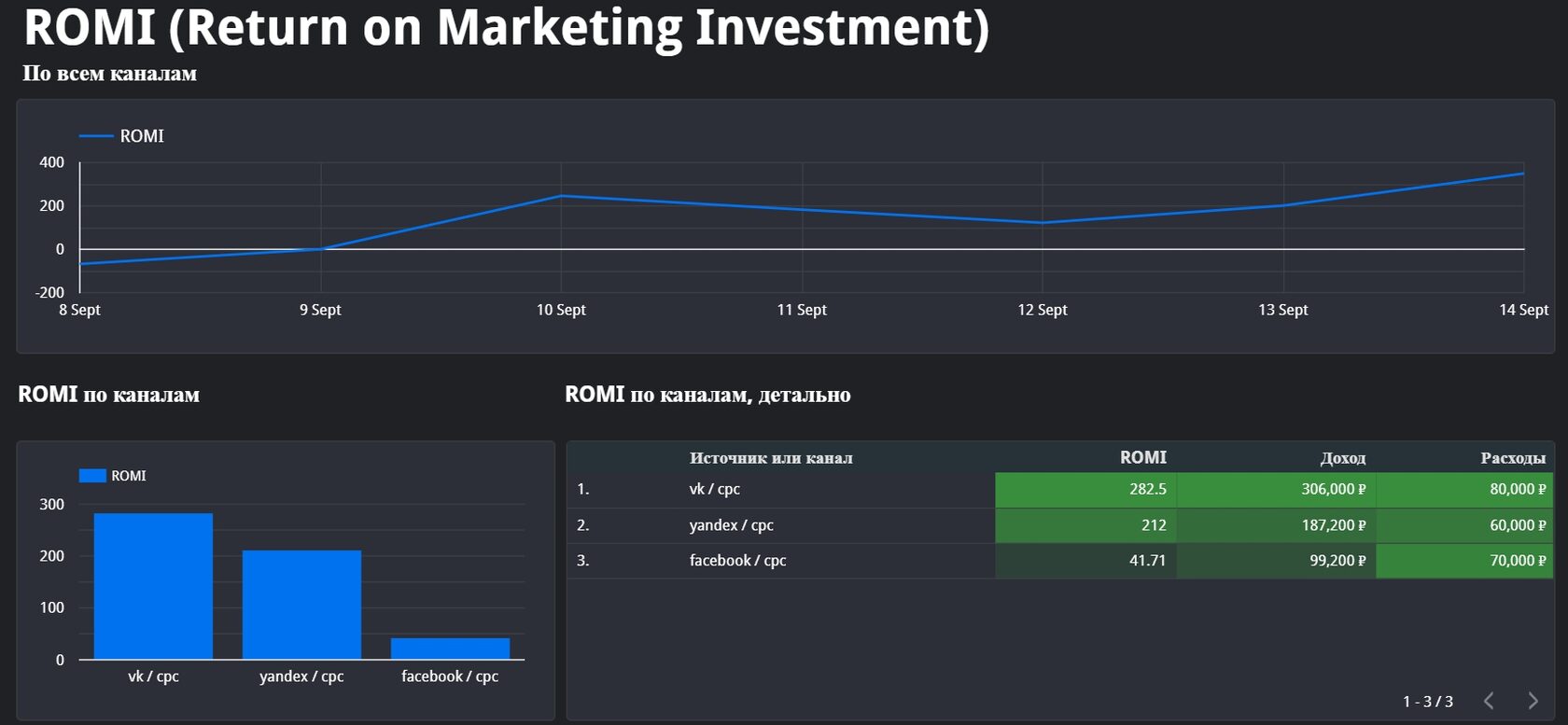Sort table by Доход column header
1568x725 pixels.
click(x=1343, y=458)
